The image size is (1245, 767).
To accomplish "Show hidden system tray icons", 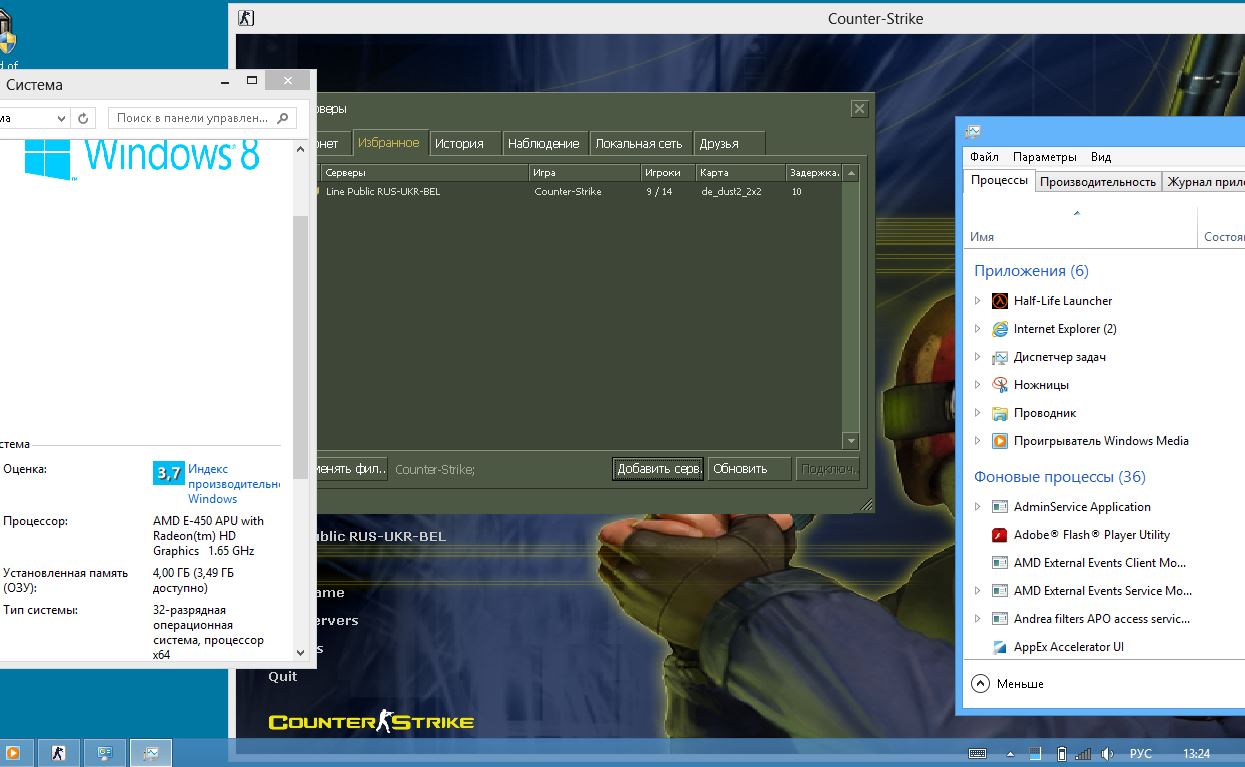I will [x=1010, y=754].
